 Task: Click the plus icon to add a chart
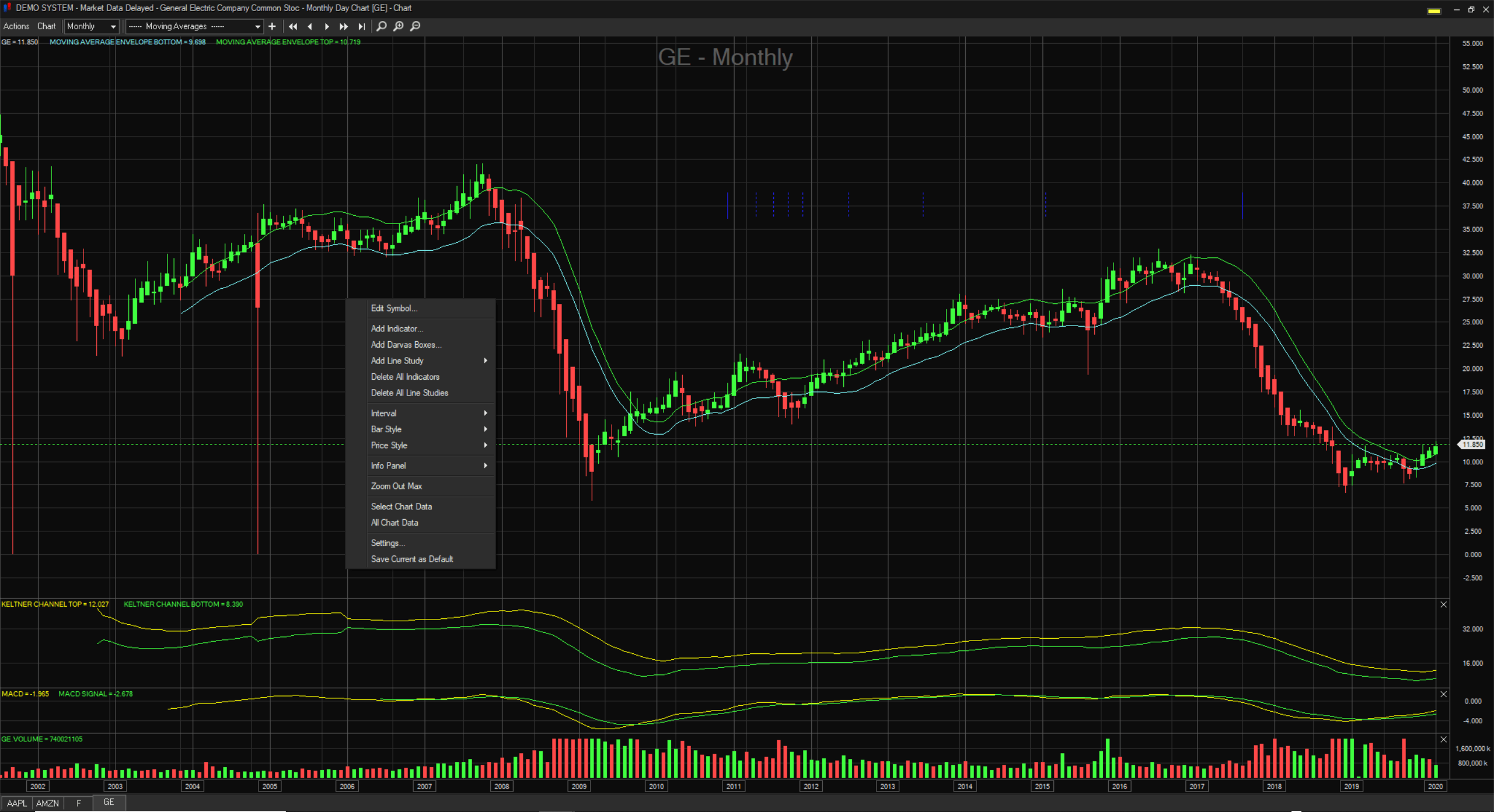tap(272, 26)
